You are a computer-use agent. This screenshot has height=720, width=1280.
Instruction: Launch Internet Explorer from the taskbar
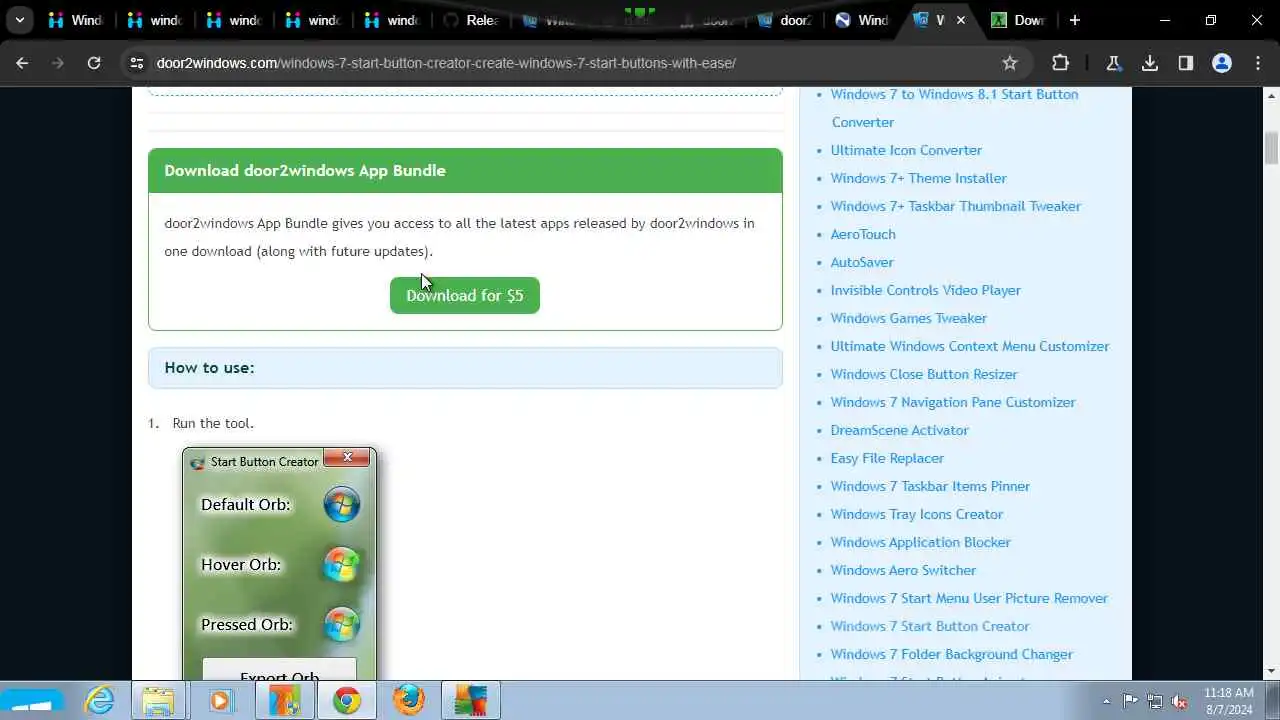[x=100, y=701]
